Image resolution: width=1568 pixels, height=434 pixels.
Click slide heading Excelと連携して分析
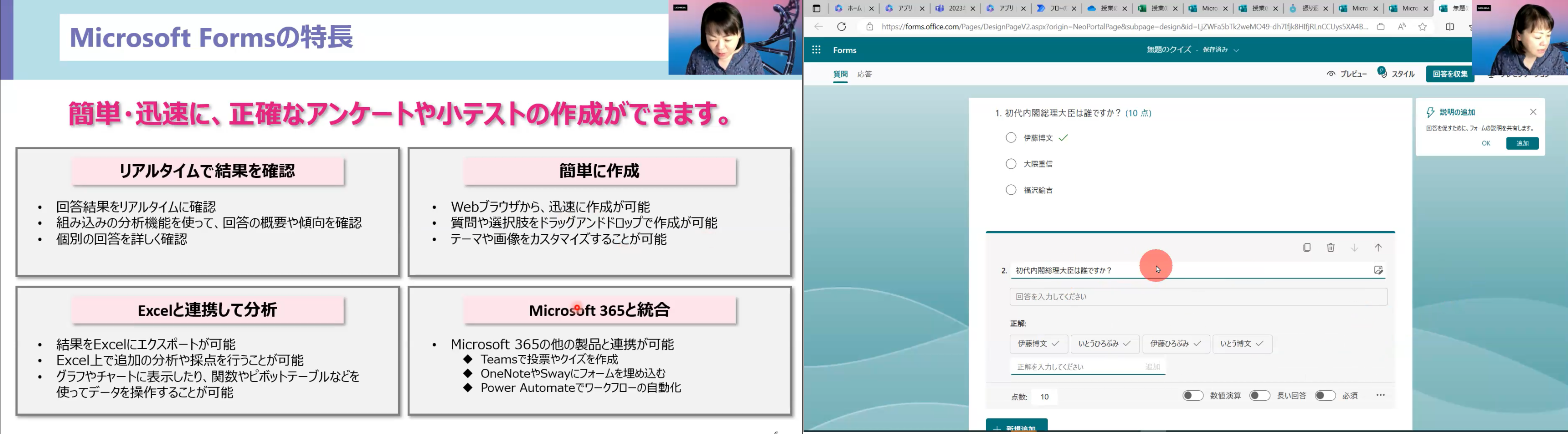207,310
